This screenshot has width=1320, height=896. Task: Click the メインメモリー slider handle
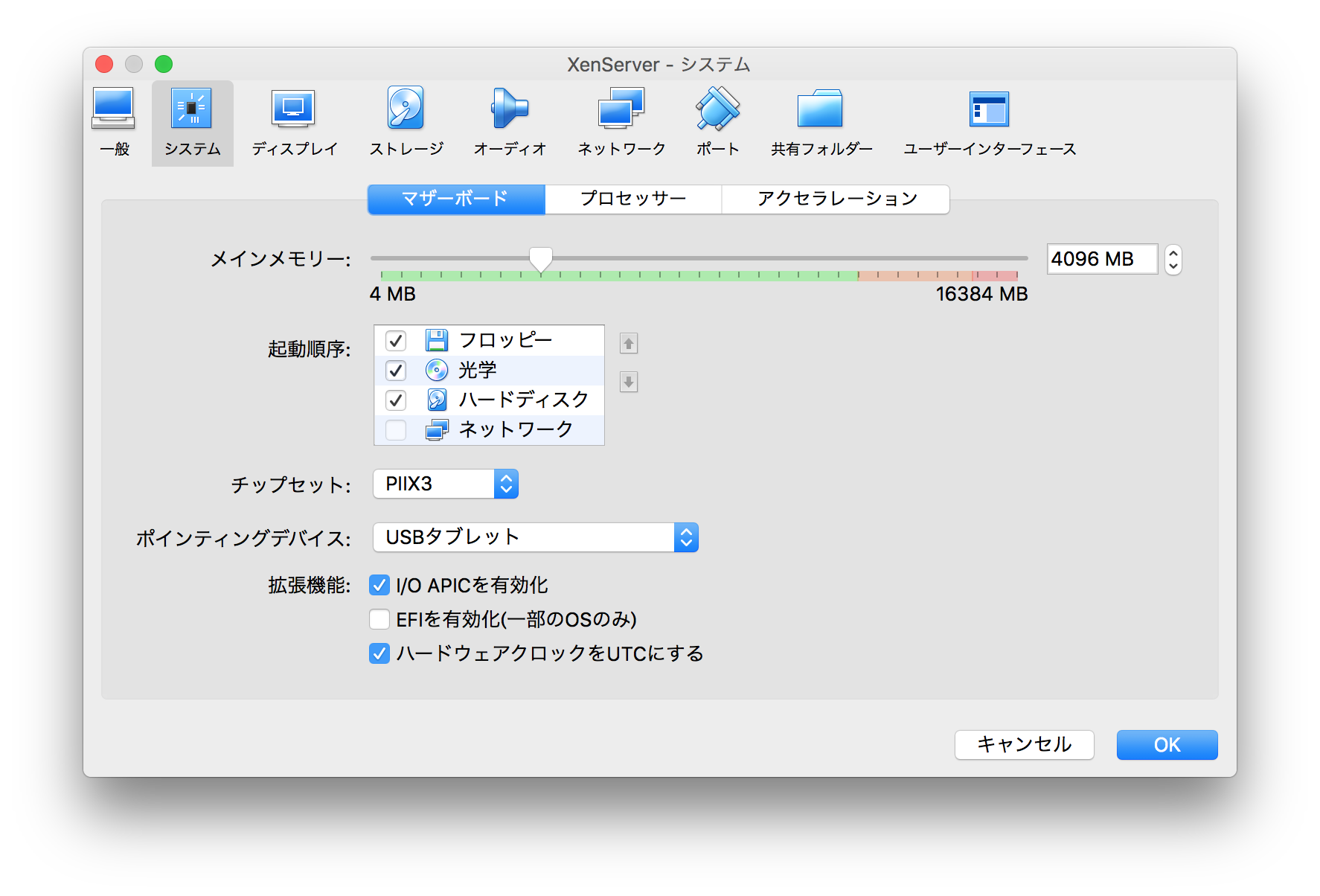[541, 260]
